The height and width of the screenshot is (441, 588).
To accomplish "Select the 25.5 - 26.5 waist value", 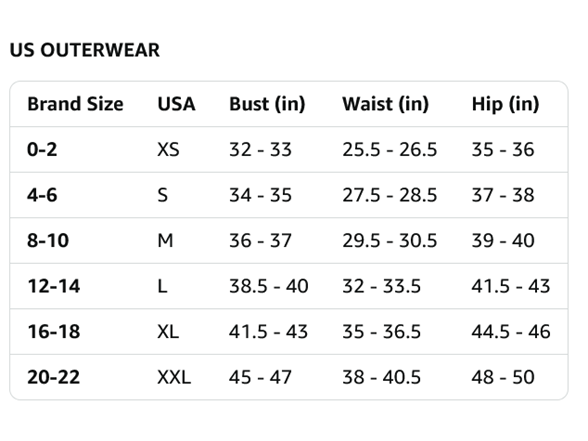I will click(x=390, y=150).
